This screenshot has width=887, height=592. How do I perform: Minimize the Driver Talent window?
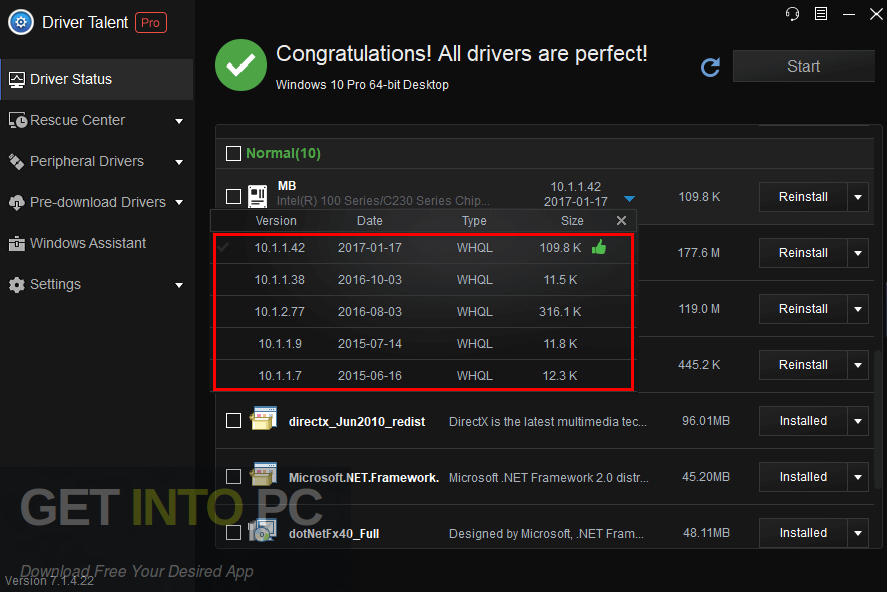[x=849, y=14]
